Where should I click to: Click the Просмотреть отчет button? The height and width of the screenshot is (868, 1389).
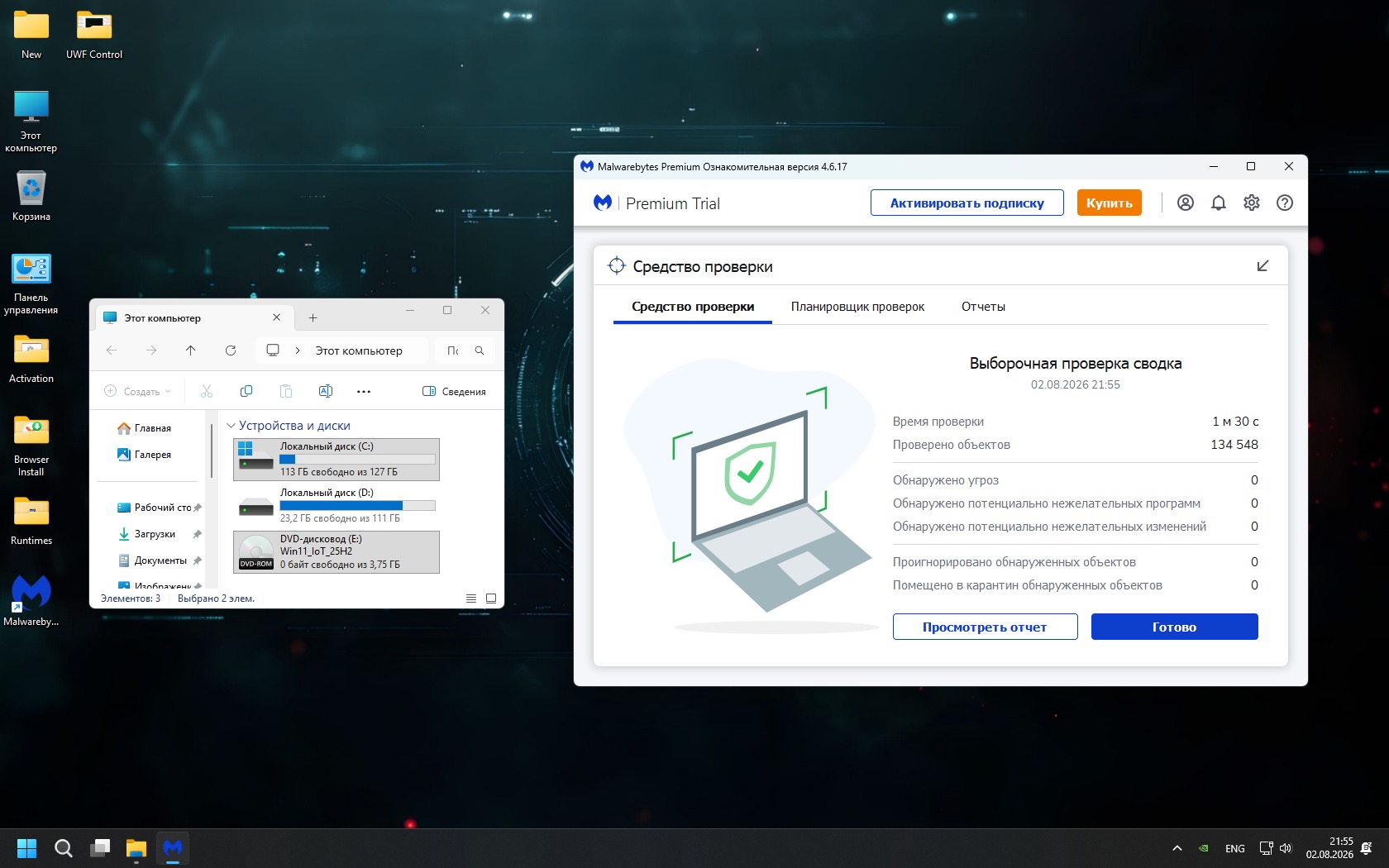[985, 627]
